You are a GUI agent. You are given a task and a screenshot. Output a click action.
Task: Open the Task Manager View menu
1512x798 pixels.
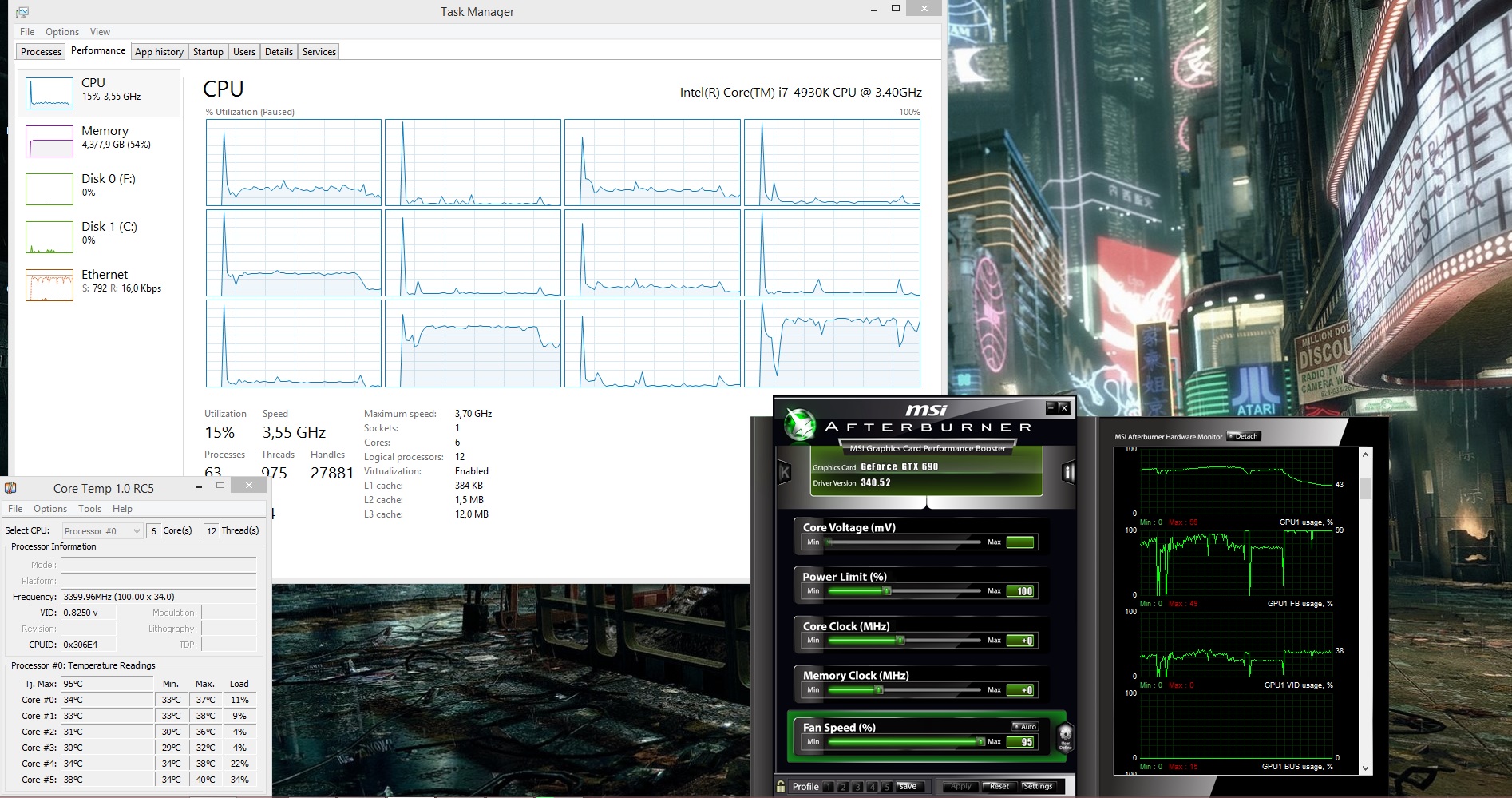pyautogui.click(x=100, y=32)
